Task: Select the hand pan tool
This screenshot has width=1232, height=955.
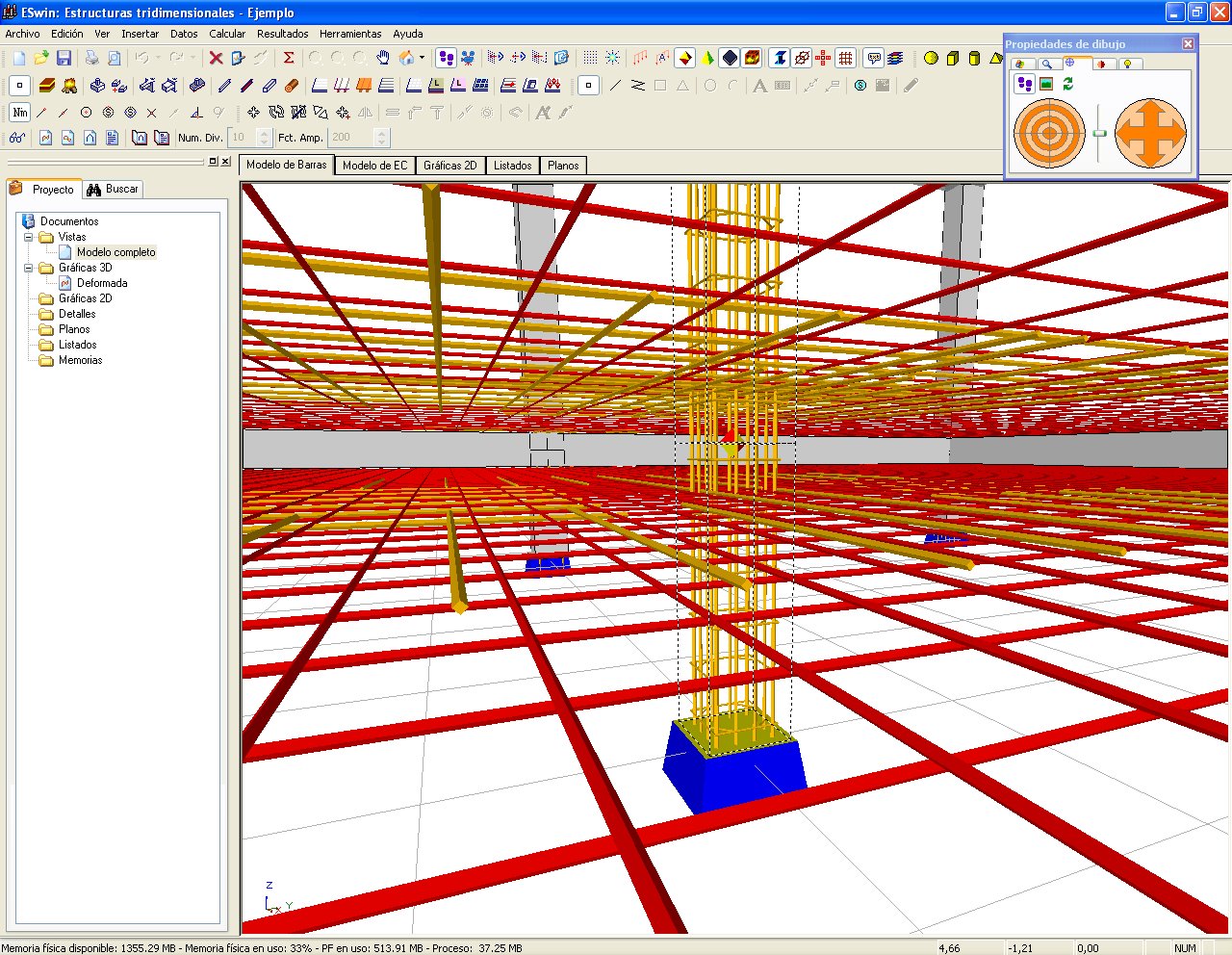Action: click(x=383, y=59)
